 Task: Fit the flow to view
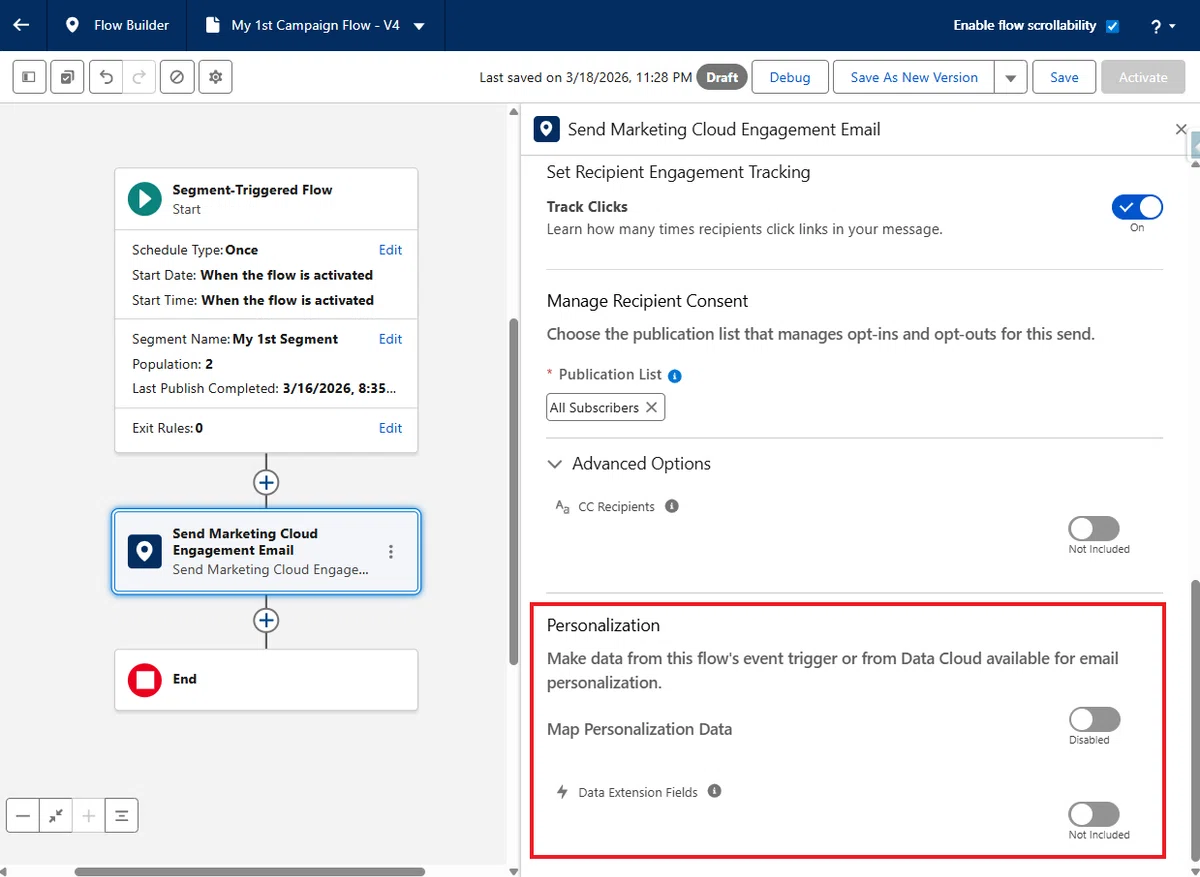pos(56,816)
